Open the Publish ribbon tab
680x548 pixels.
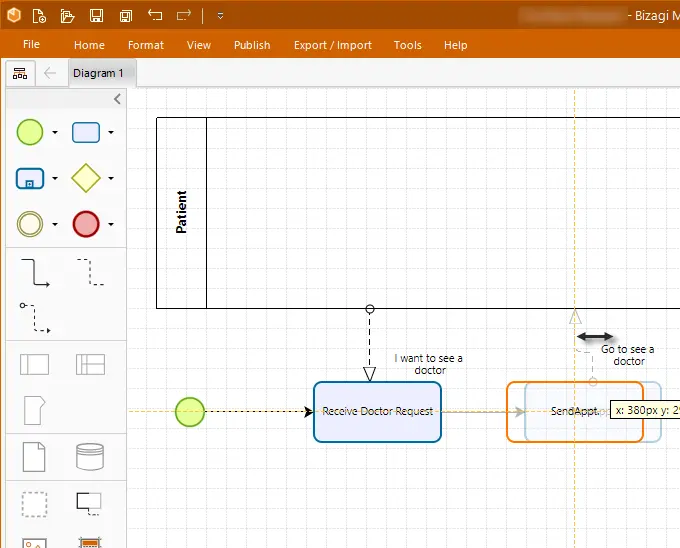point(252,45)
